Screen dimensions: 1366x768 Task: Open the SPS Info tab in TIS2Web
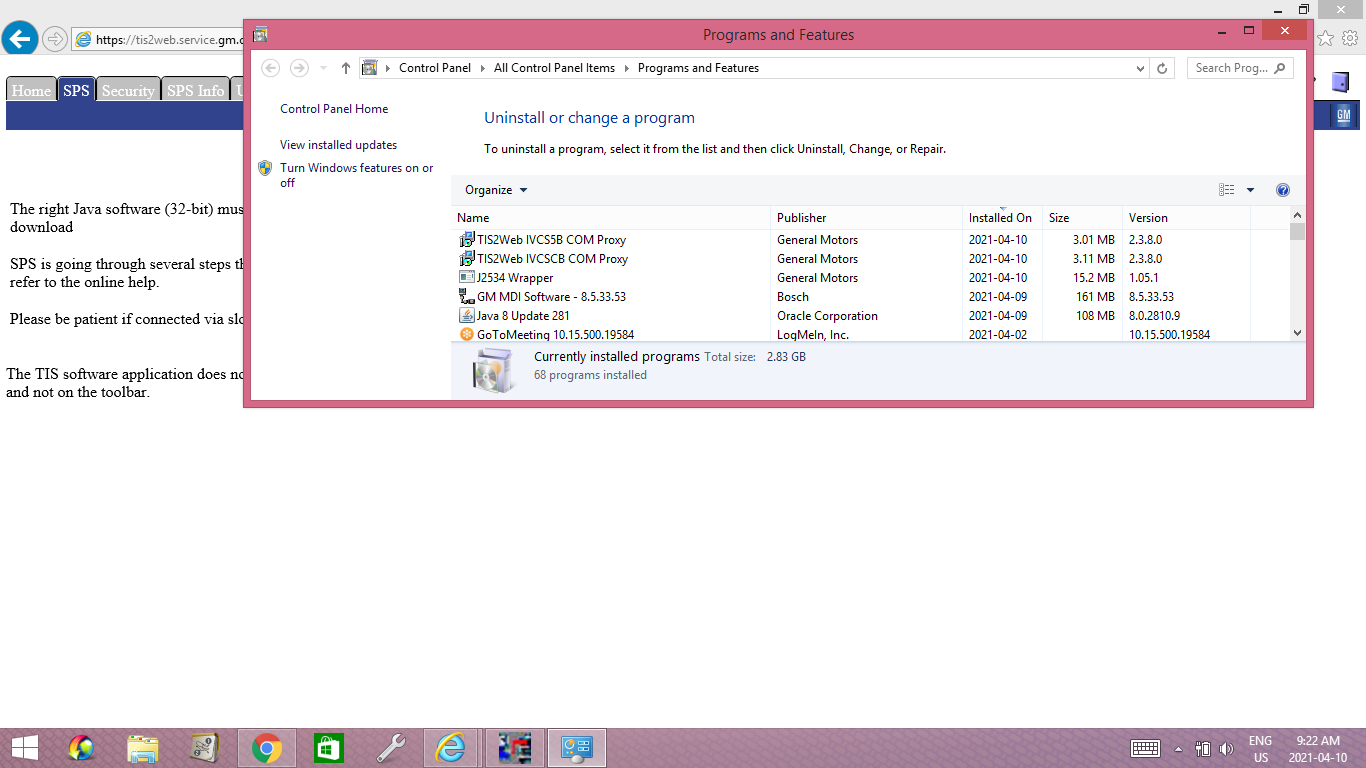[x=196, y=90]
